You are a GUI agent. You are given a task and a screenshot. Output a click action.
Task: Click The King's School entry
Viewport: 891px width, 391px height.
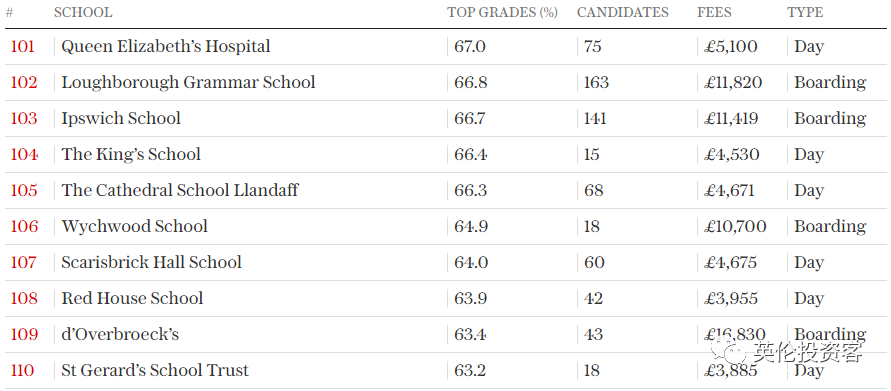pyautogui.click(x=131, y=154)
